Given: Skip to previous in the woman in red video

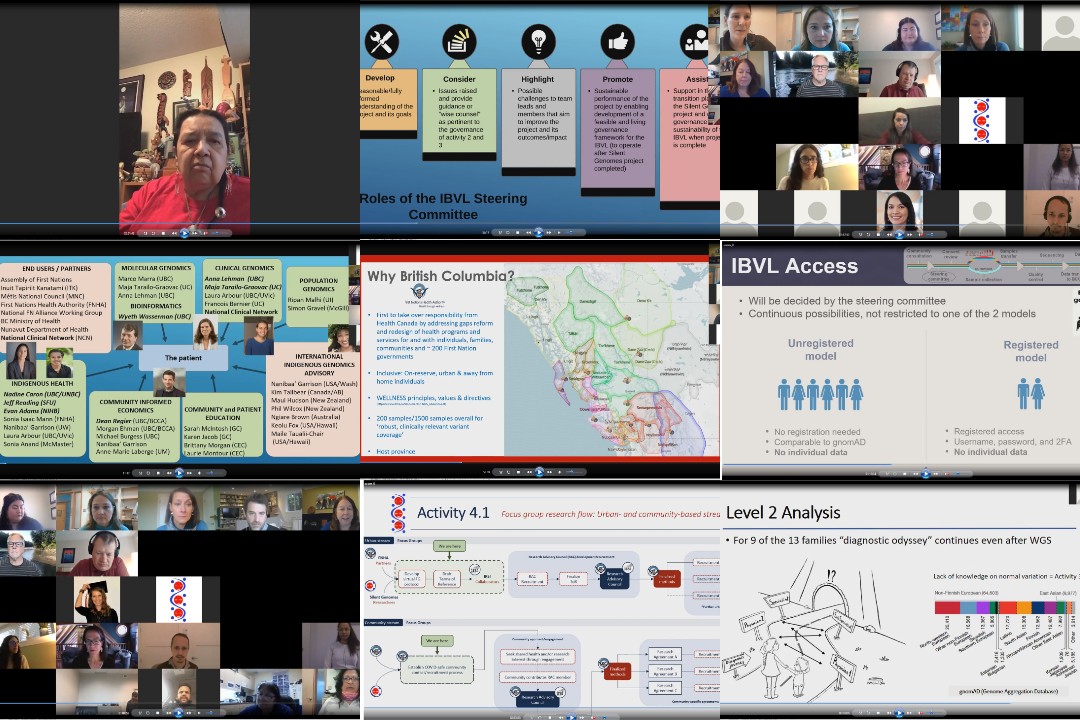Looking at the screenshot, I should tap(174, 233).
